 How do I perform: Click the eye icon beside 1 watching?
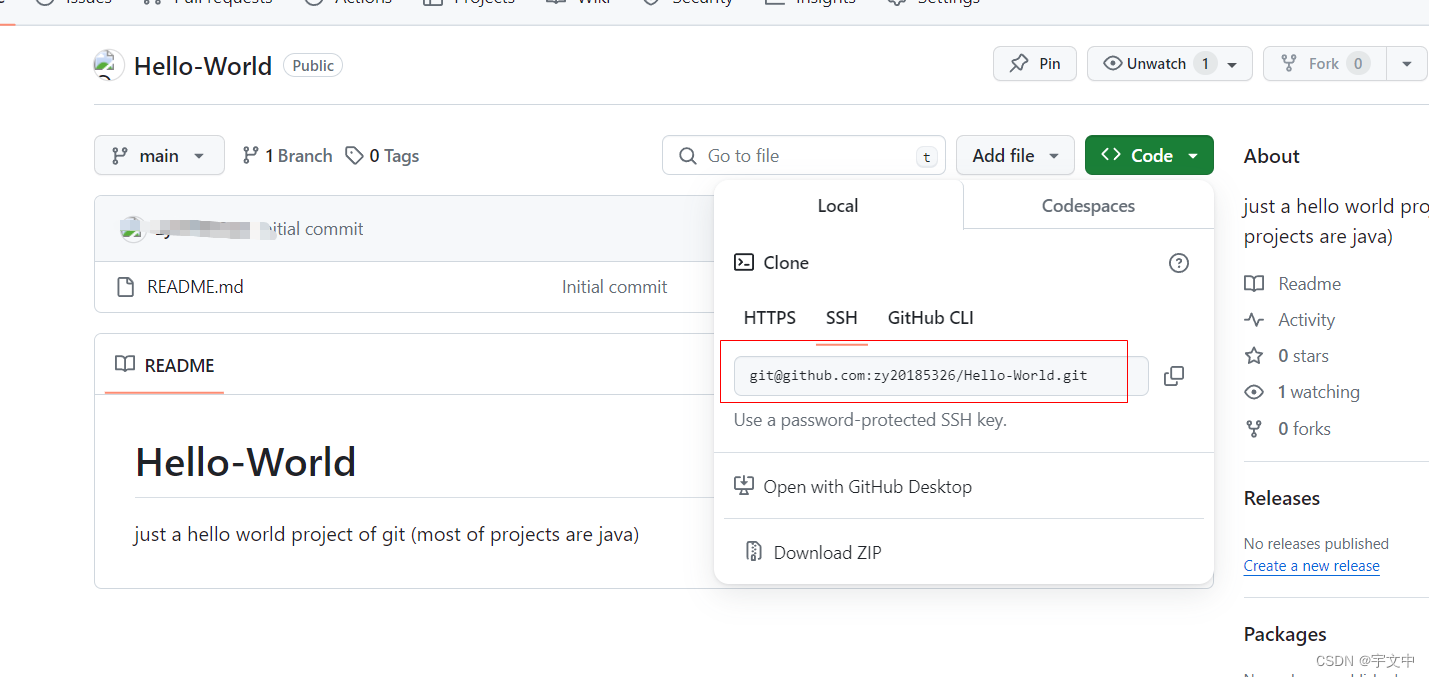(1254, 392)
